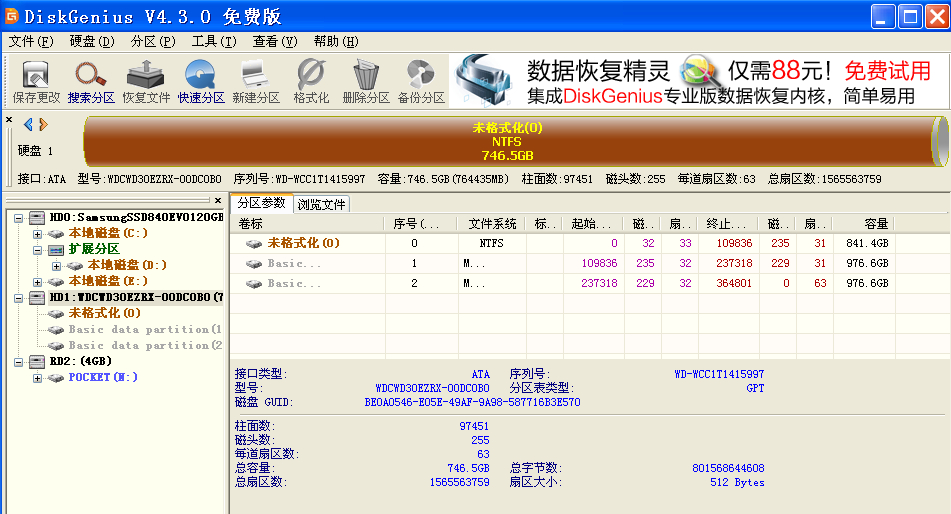
Task: Collapse the HD0 SamsungSSD840EVO disk node
Action: pyautogui.click(x=19, y=218)
